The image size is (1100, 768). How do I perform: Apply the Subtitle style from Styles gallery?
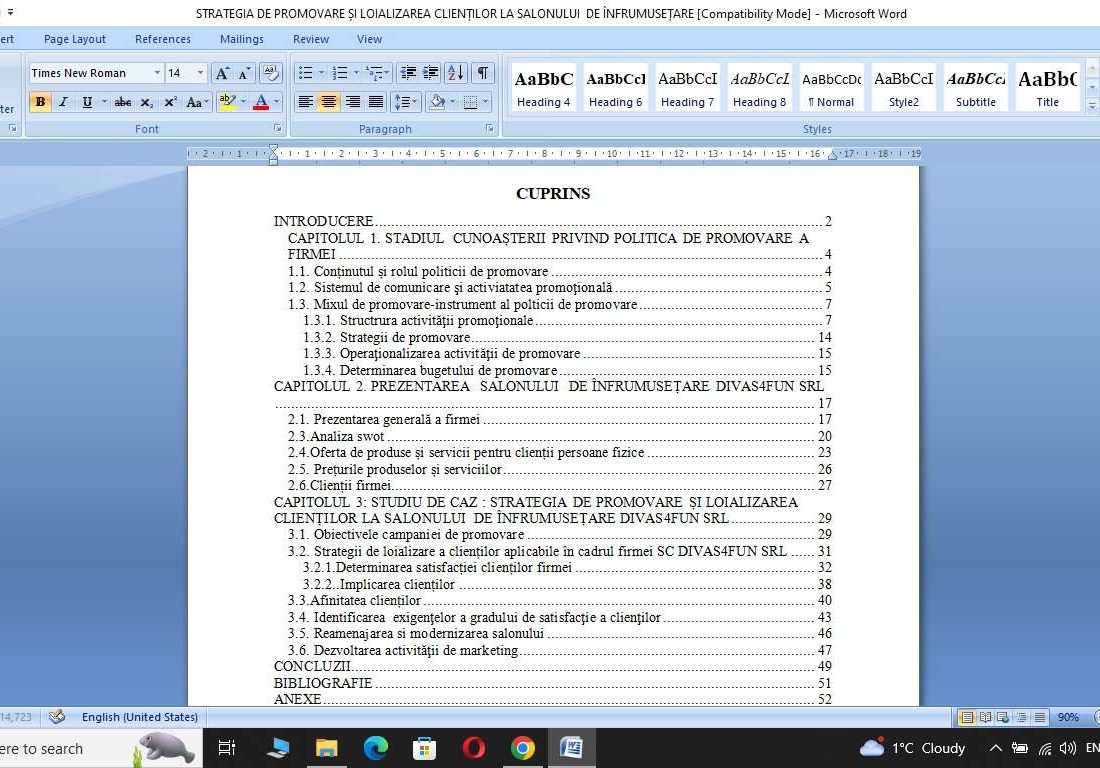pyautogui.click(x=975, y=87)
